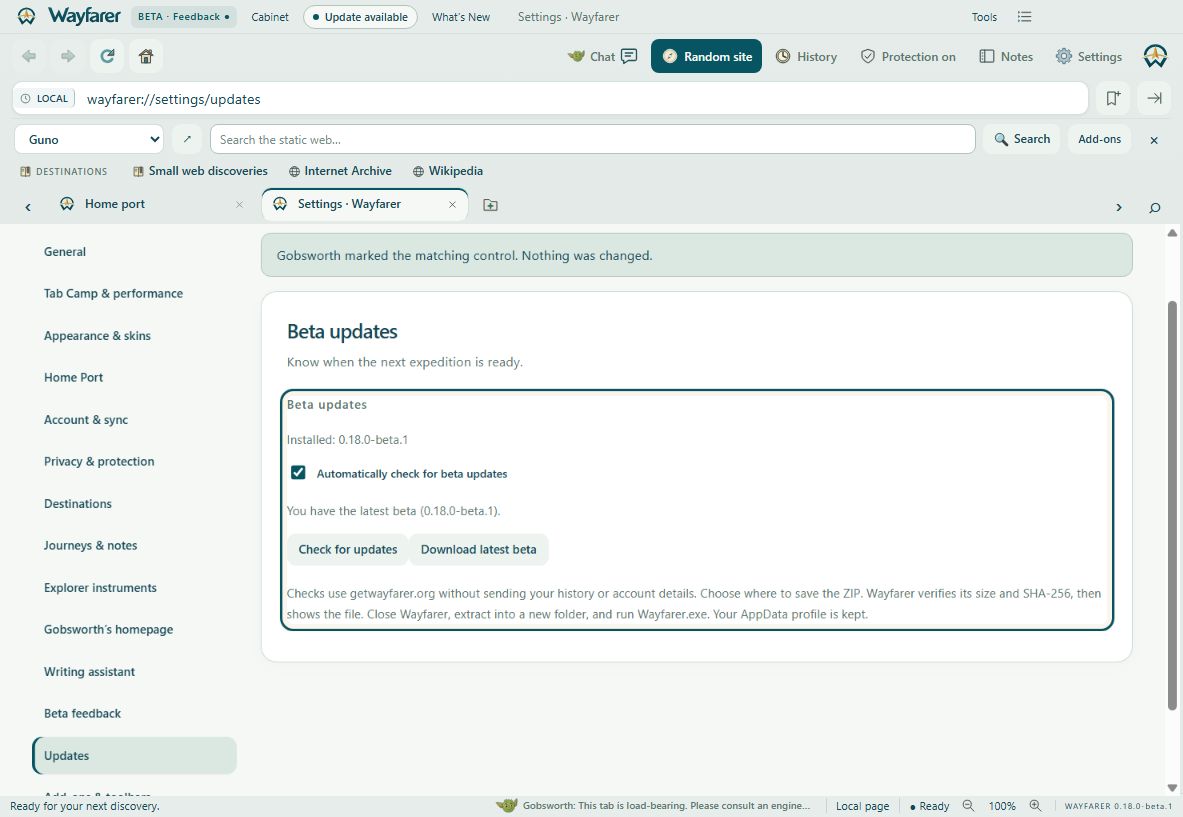Toggle the side panel arrow icon by address bar
This screenshot has width=1183, height=817.
tap(1154, 98)
